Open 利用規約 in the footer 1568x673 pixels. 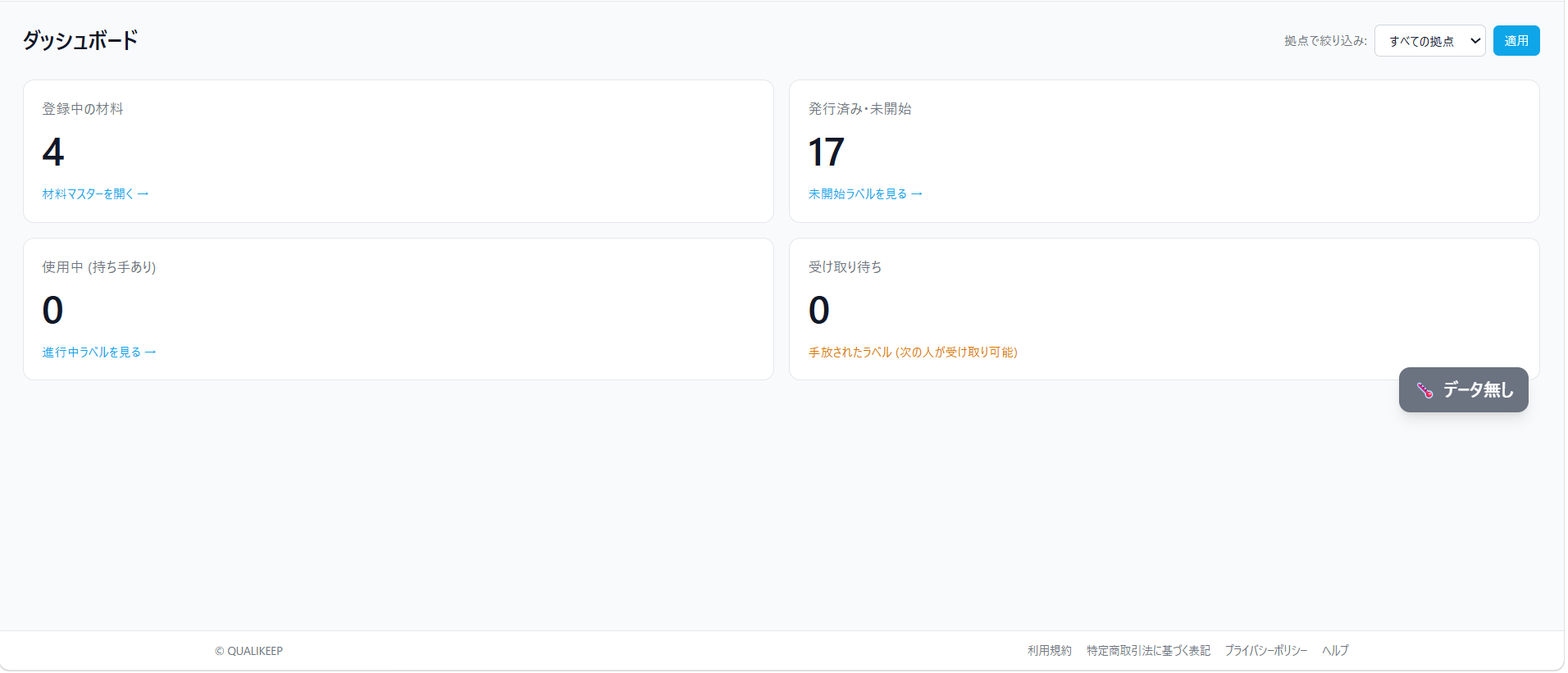(1049, 651)
